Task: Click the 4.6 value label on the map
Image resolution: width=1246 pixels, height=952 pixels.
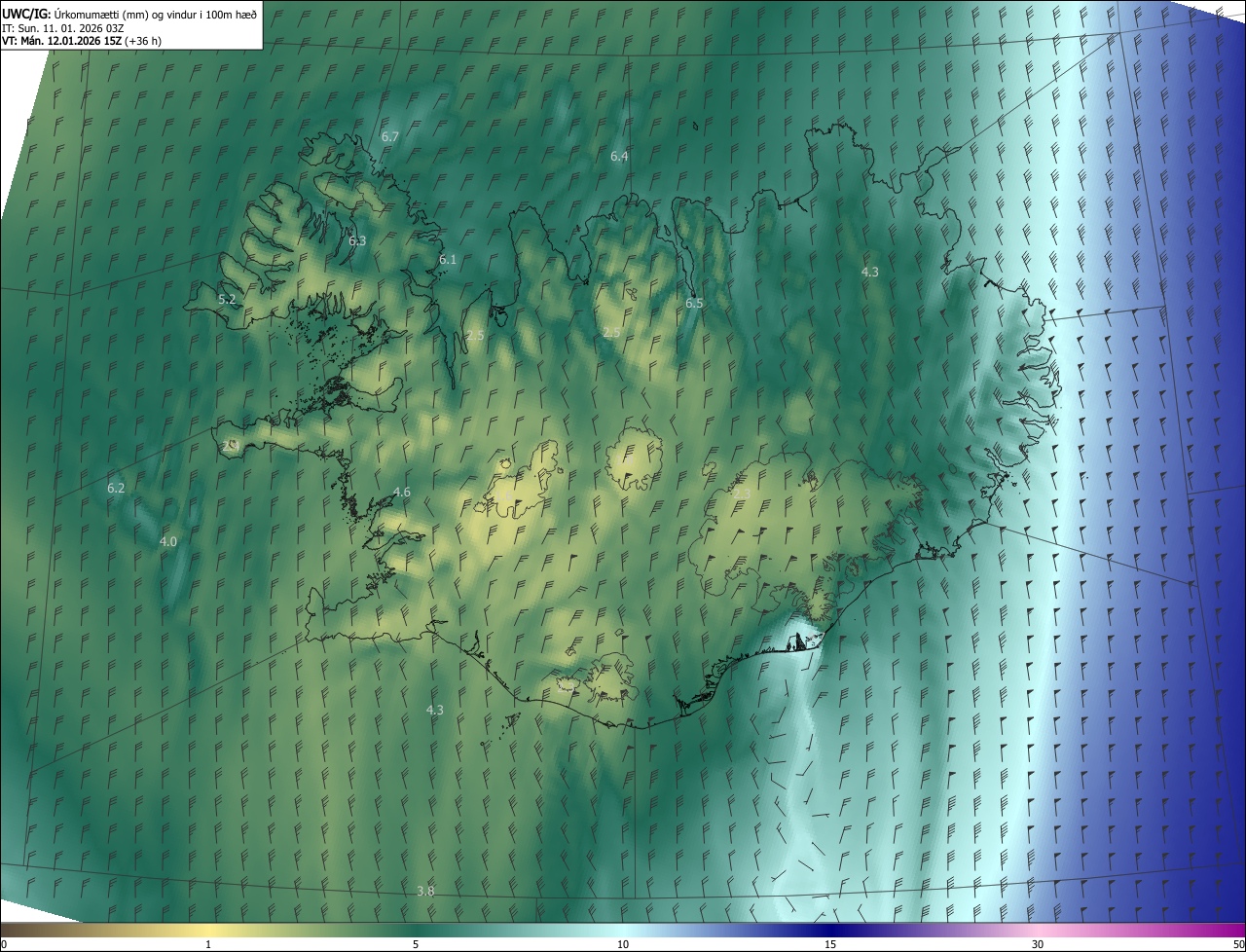Action: pos(401,493)
